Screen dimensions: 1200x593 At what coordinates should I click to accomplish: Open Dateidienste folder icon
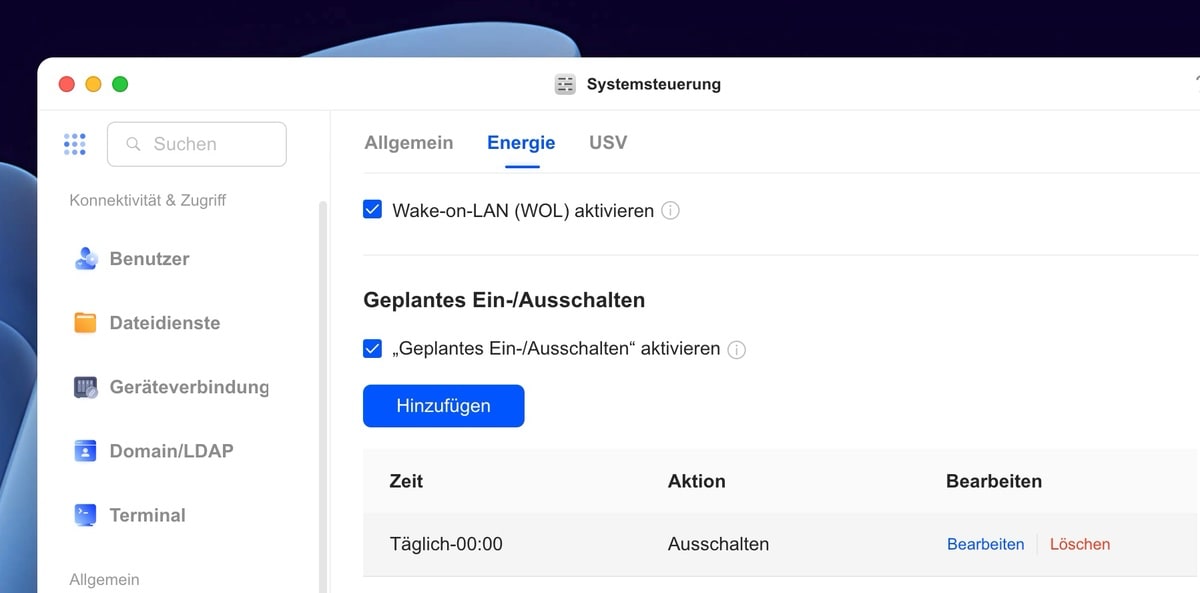(86, 323)
